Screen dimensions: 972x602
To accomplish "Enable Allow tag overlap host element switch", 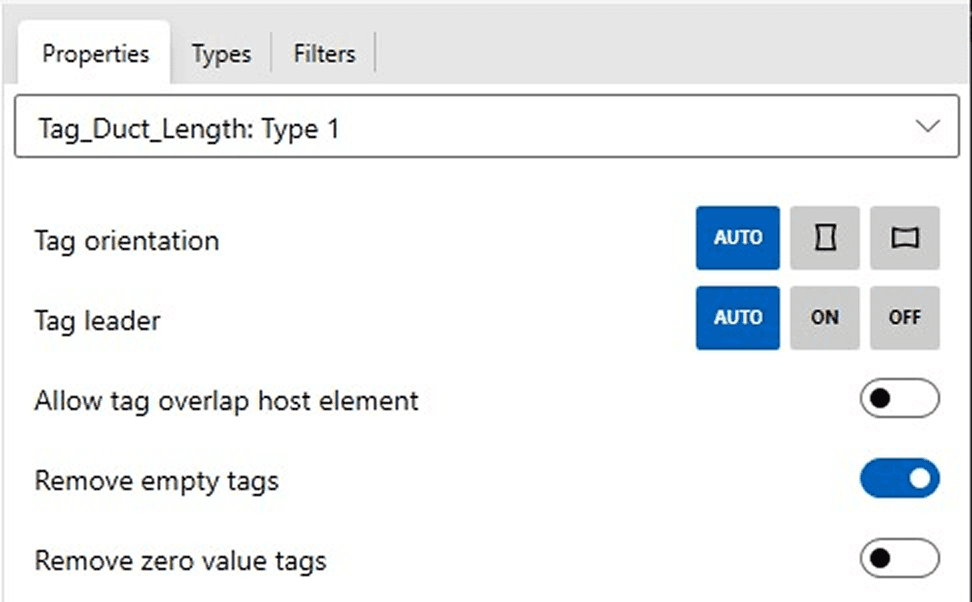I will 899,400.
